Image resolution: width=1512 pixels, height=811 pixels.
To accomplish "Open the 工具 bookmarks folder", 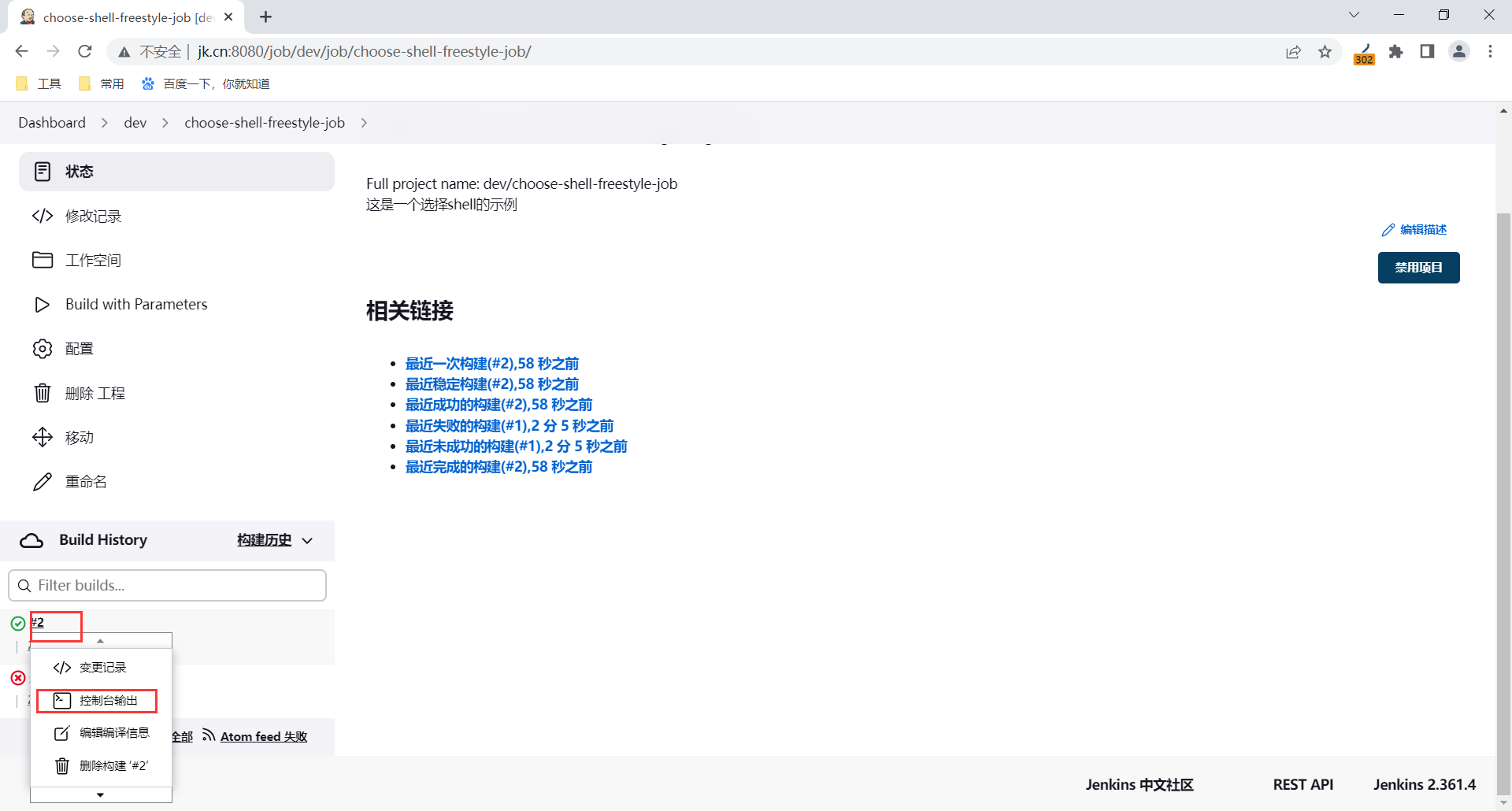I will point(39,83).
